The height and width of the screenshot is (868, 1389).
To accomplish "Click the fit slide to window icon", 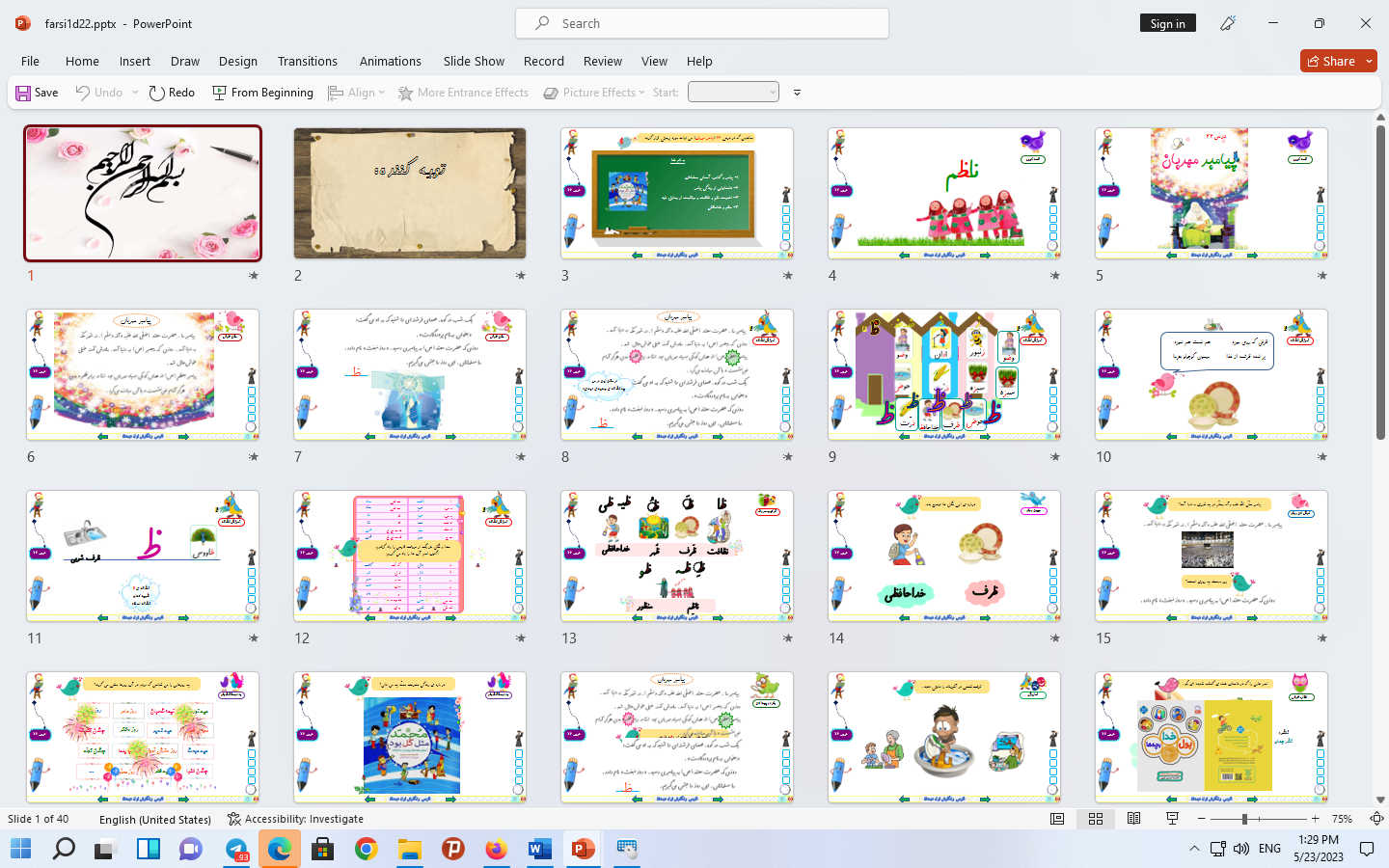I will point(1376,819).
